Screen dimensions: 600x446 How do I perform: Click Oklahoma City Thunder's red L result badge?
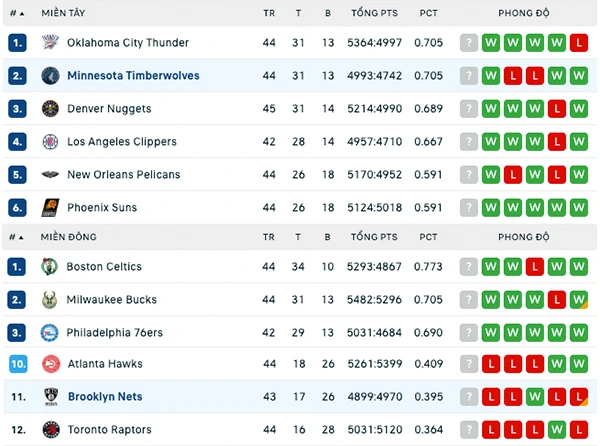(x=579, y=42)
